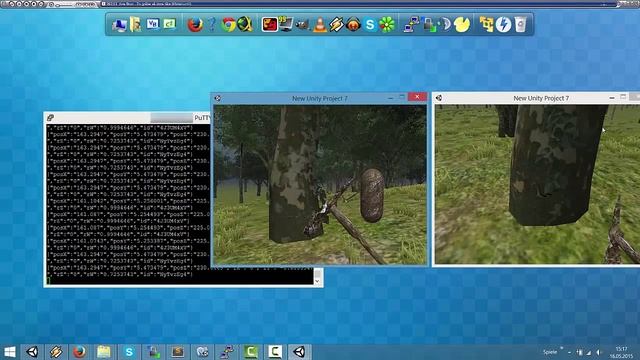Open the Recycle Bin in the dock
Image resolution: width=640 pixels, height=360 pixels.
520,24
